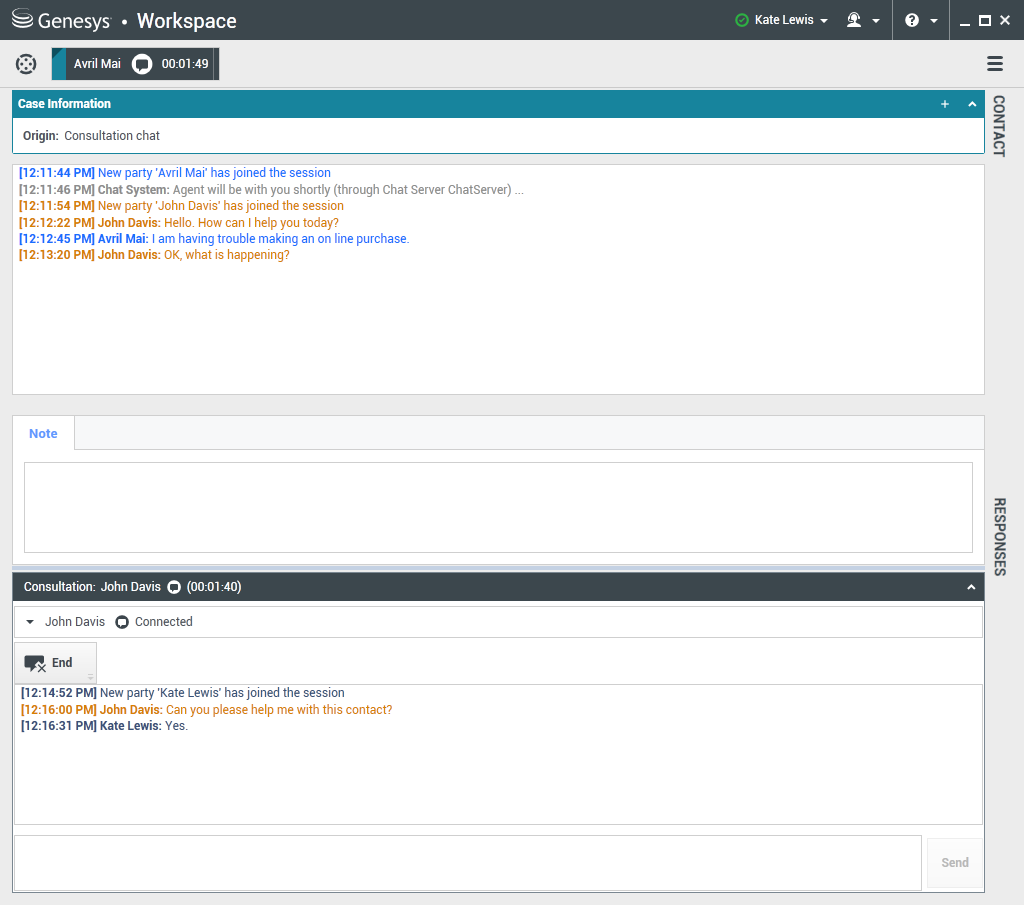
Task: Open the CONTACT side tab
Action: pyautogui.click(x=998, y=126)
